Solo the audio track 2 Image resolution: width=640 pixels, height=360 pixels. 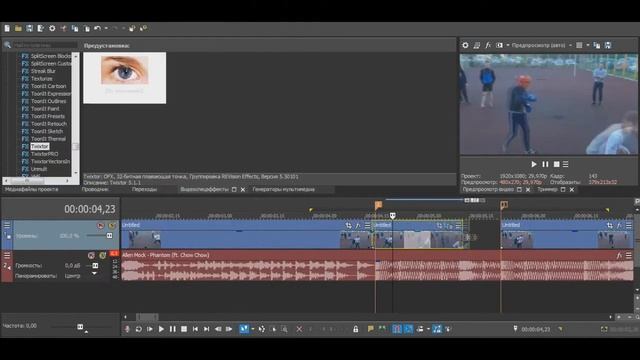pos(102,256)
